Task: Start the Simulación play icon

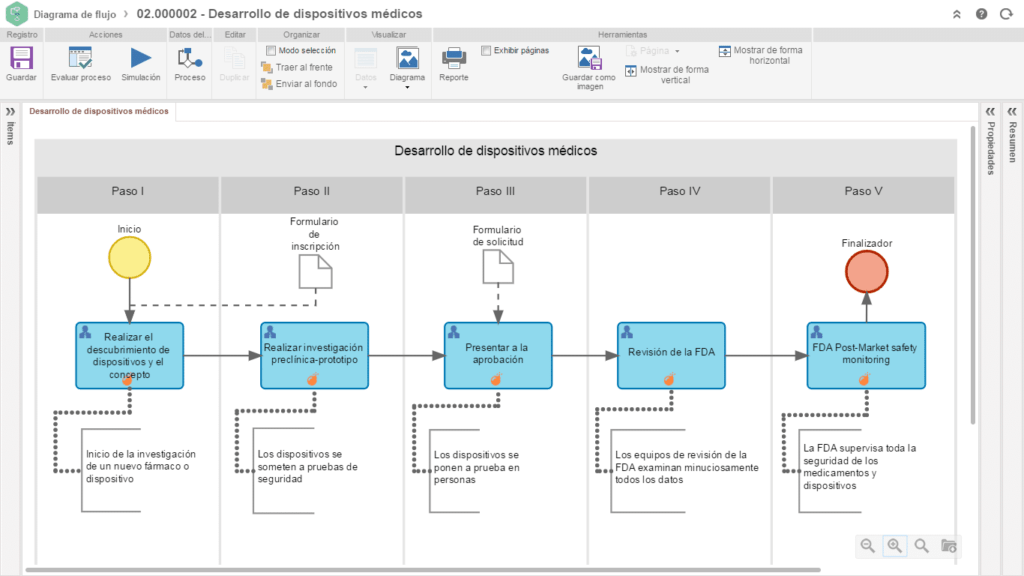Action: 141,59
